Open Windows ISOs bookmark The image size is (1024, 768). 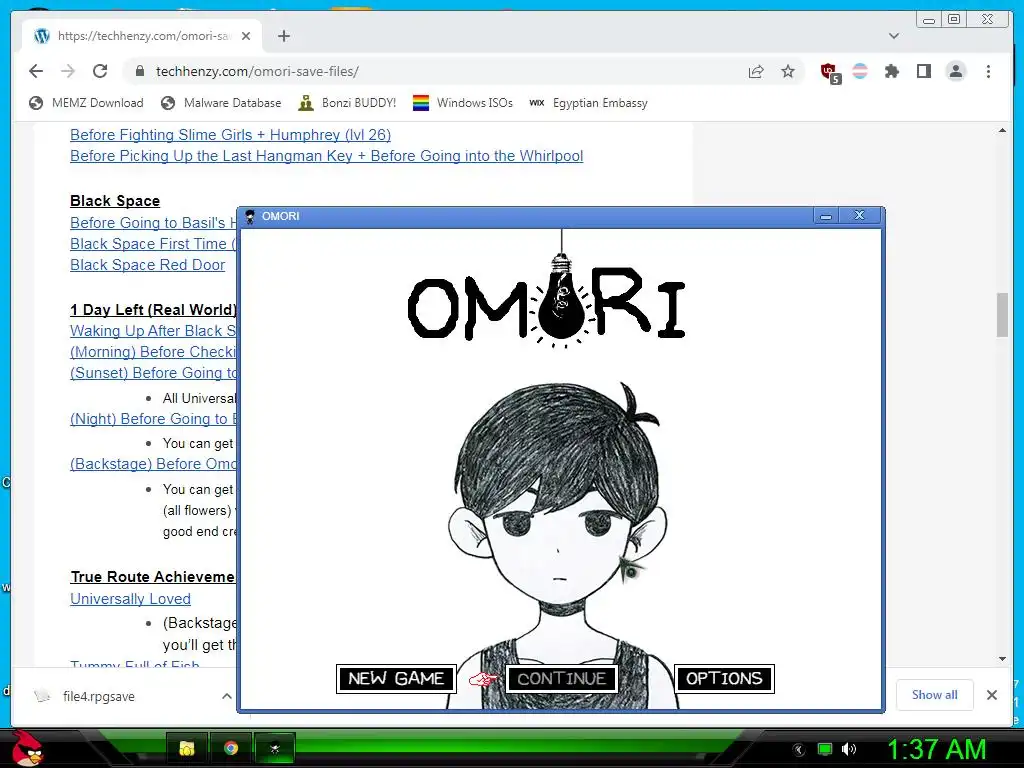pos(463,103)
